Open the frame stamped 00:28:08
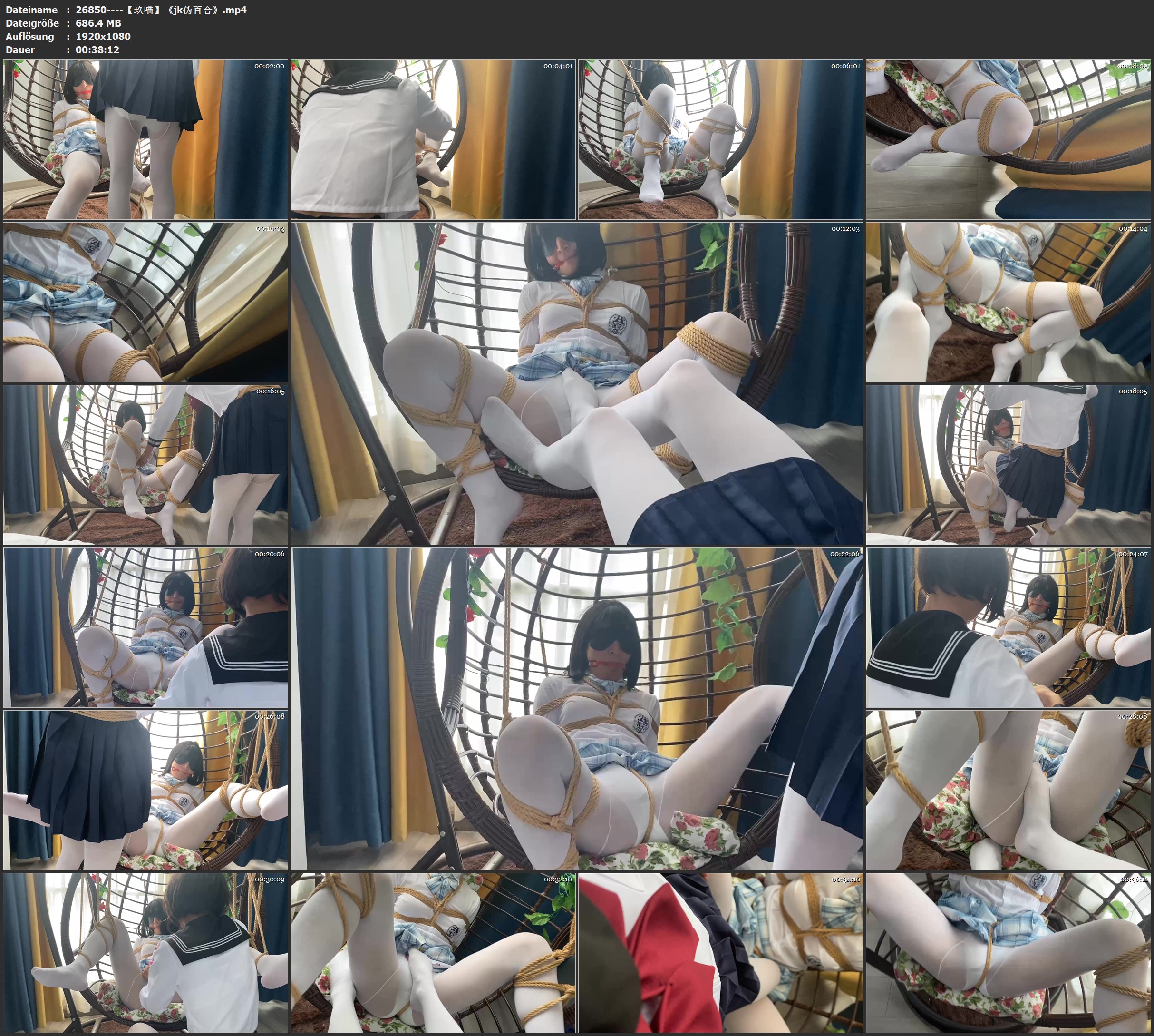This screenshot has height=1036, width=1154. (x=1009, y=790)
